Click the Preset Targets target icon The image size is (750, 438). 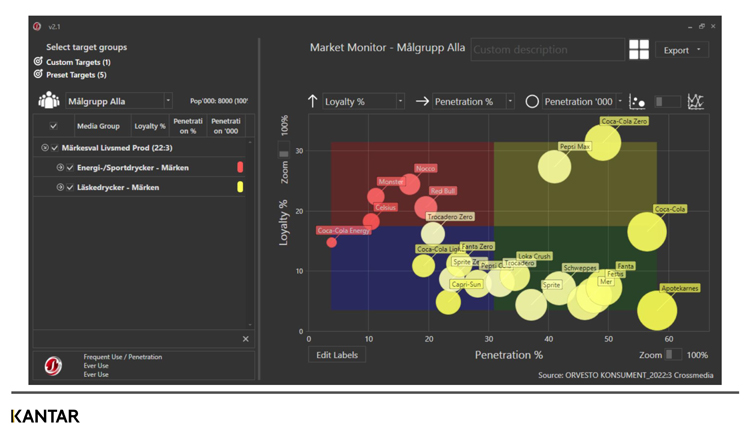(x=38, y=74)
